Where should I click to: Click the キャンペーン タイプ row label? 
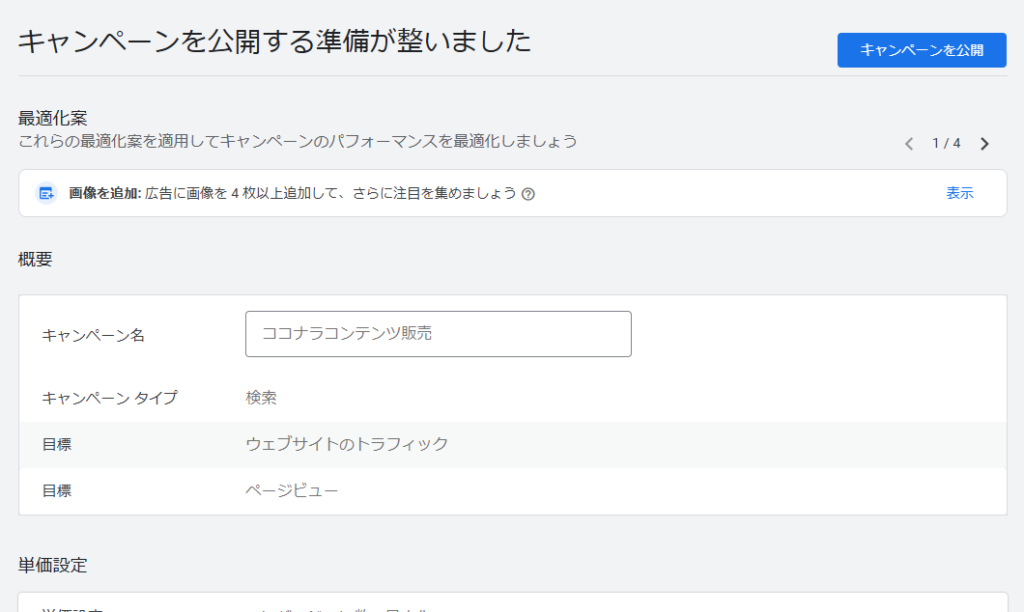109,398
